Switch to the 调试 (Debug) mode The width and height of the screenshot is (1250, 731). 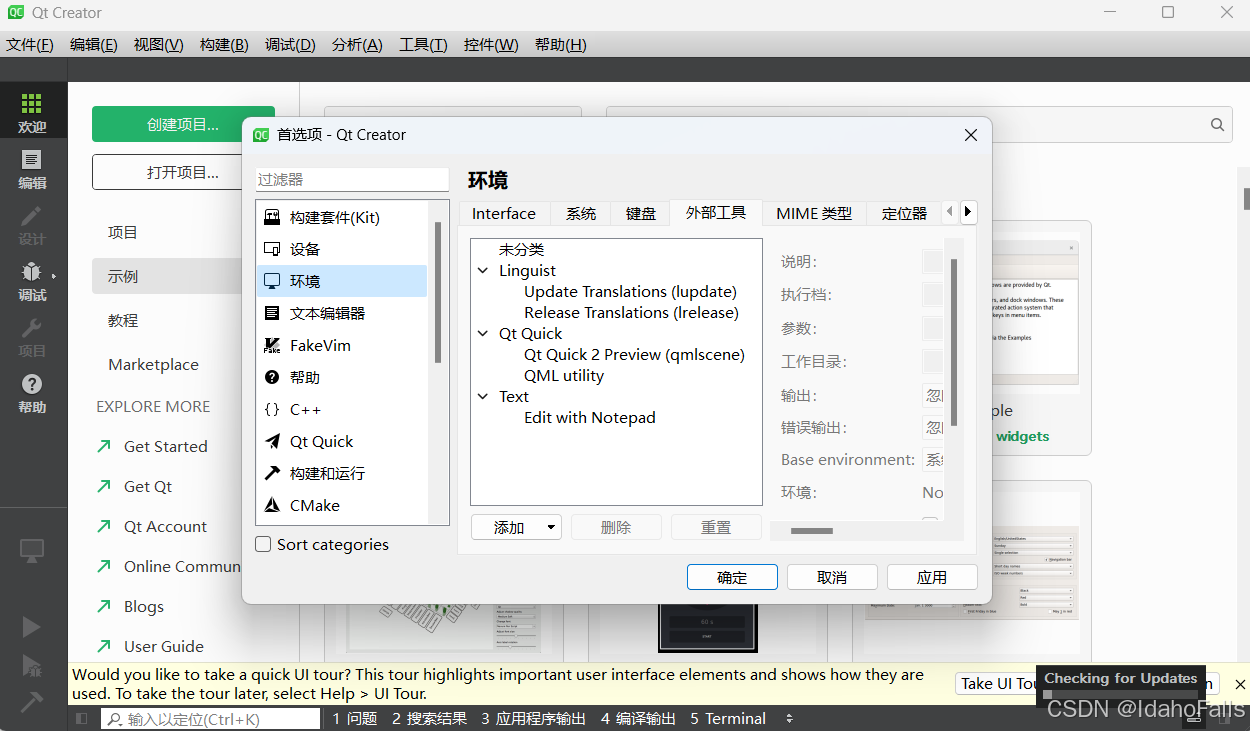coord(32,281)
